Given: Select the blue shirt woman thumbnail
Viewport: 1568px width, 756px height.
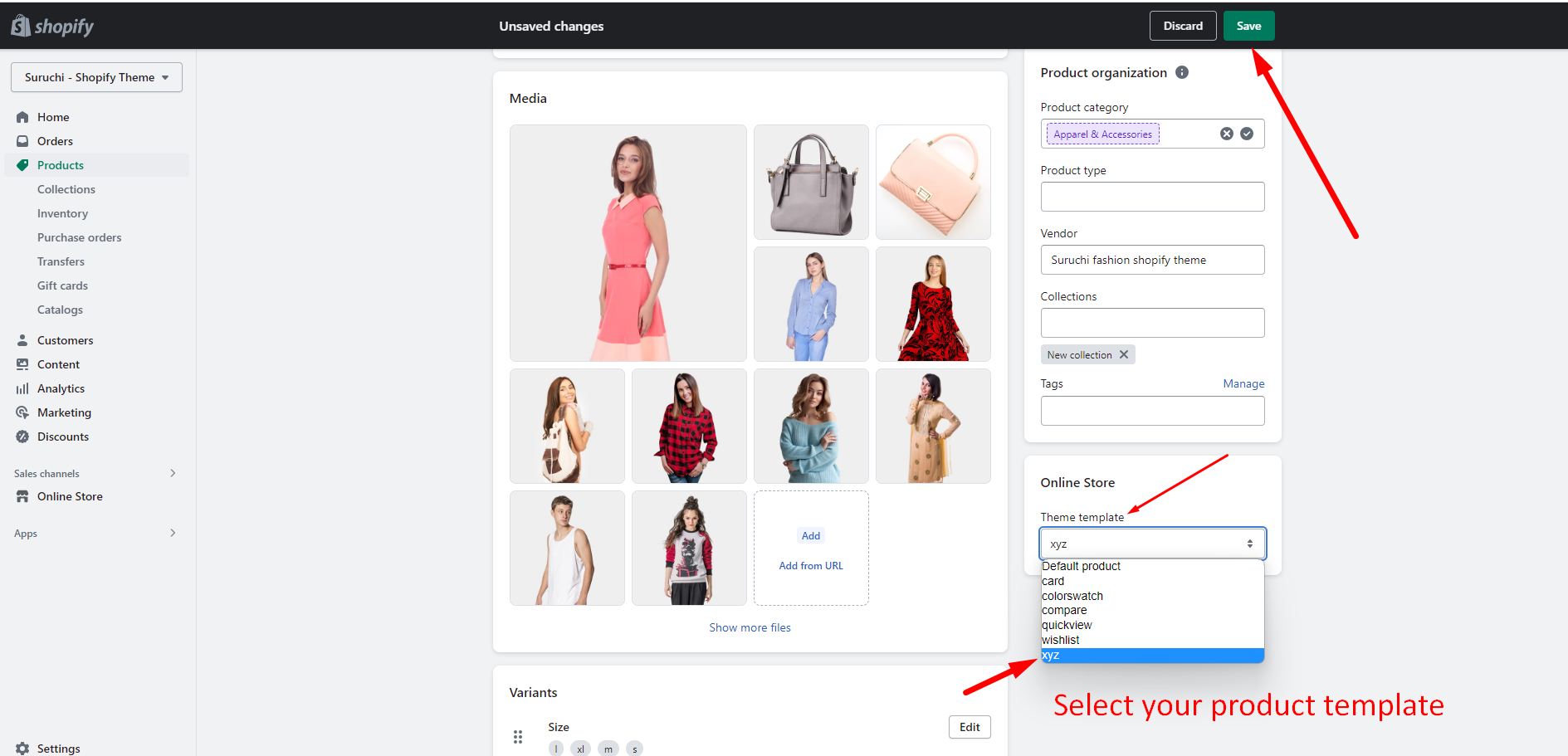Looking at the screenshot, I should pyautogui.click(x=811, y=304).
